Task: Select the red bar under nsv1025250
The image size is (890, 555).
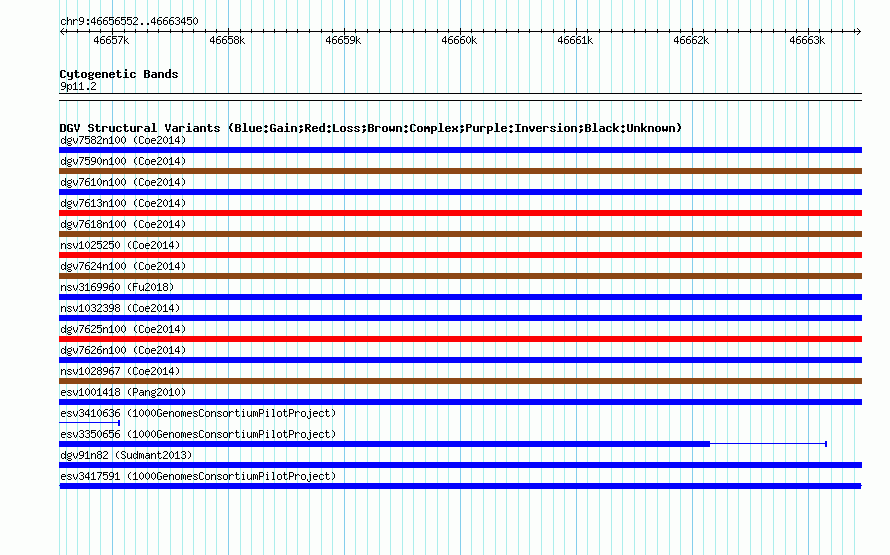Action: (x=460, y=255)
